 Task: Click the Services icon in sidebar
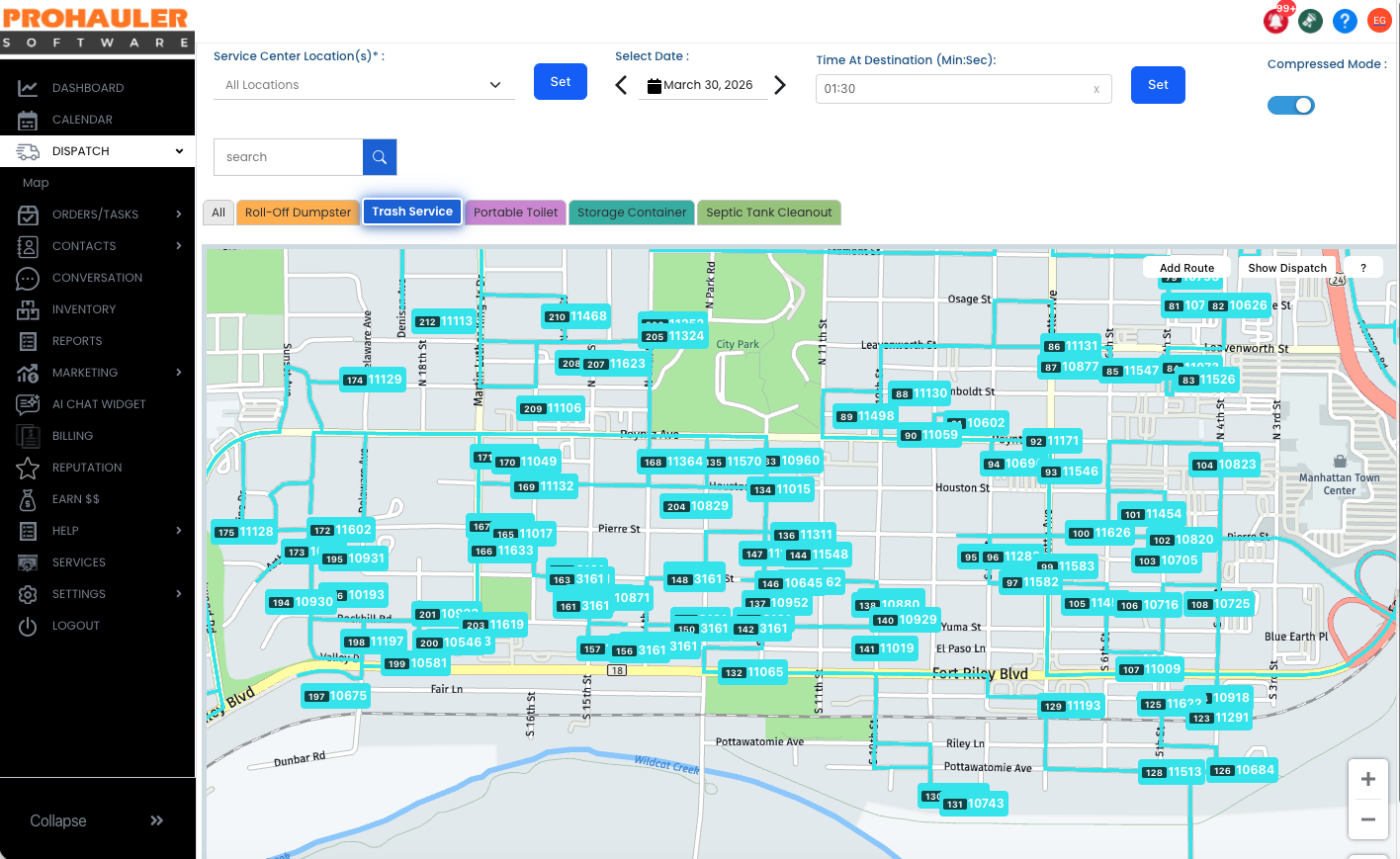(x=28, y=562)
